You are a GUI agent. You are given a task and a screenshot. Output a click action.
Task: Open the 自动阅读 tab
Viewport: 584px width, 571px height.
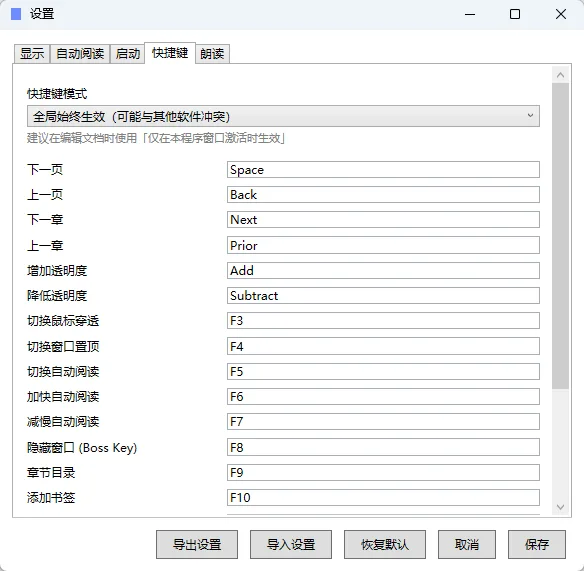pyautogui.click(x=80, y=54)
